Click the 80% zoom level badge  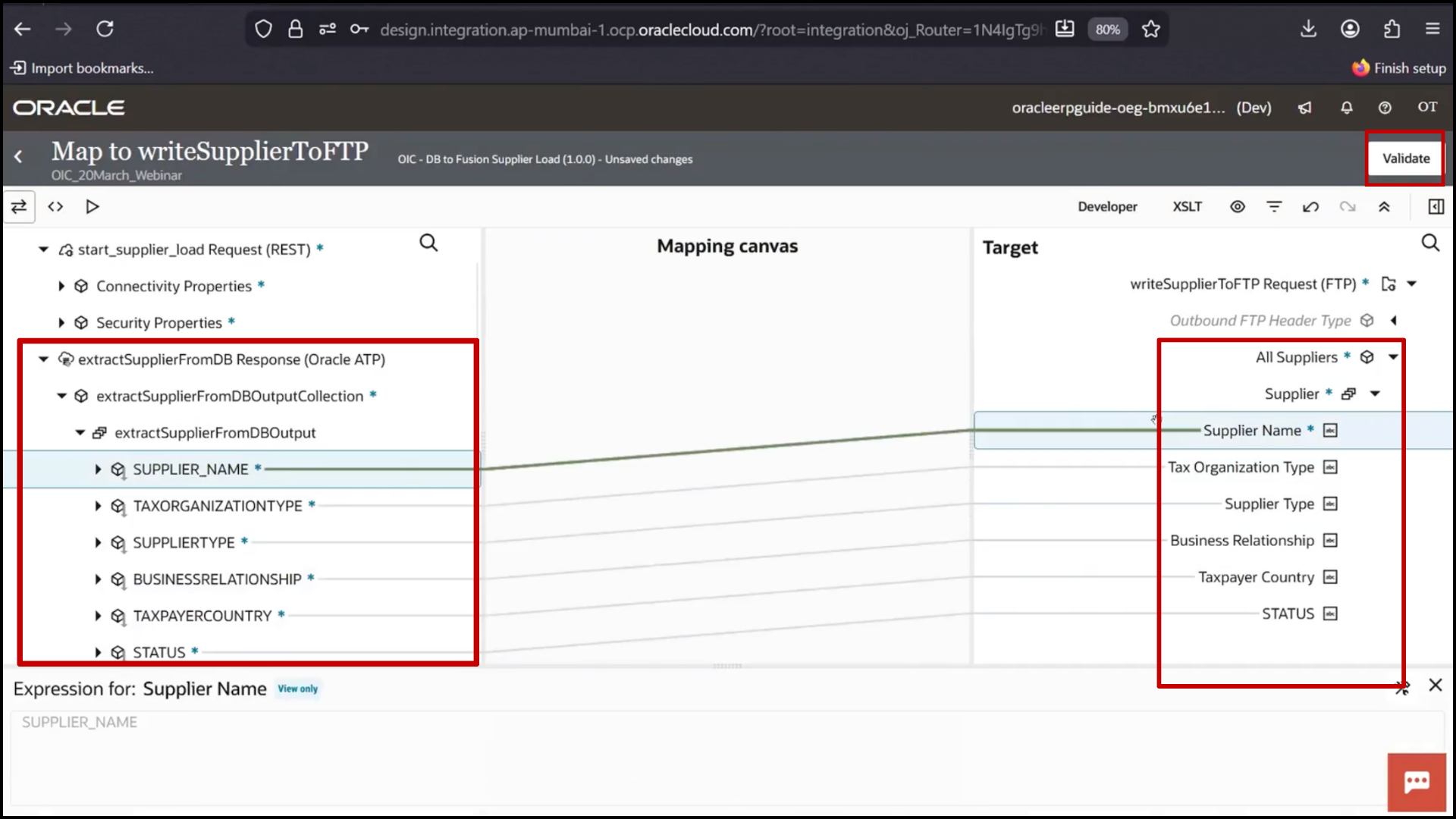click(x=1107, y=29)
